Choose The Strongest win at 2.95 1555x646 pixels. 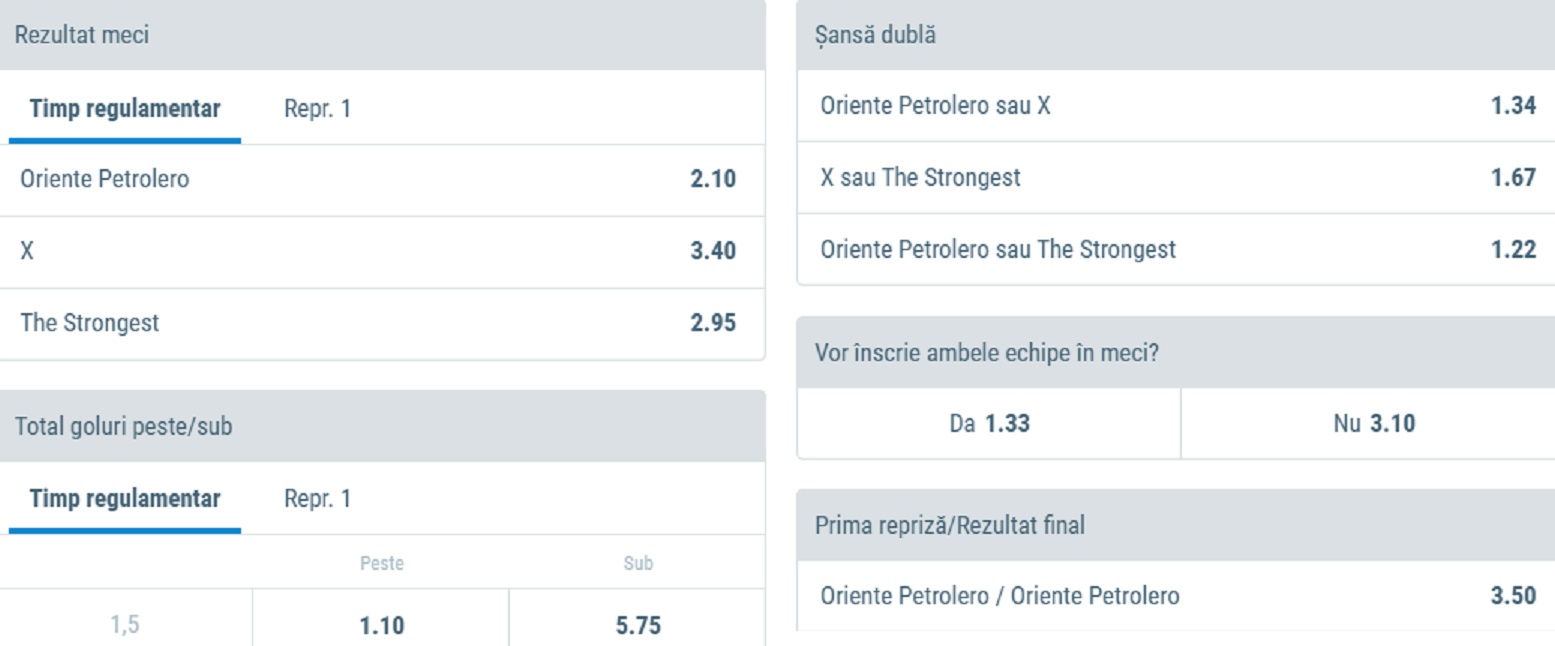click(x=380, y=323)
